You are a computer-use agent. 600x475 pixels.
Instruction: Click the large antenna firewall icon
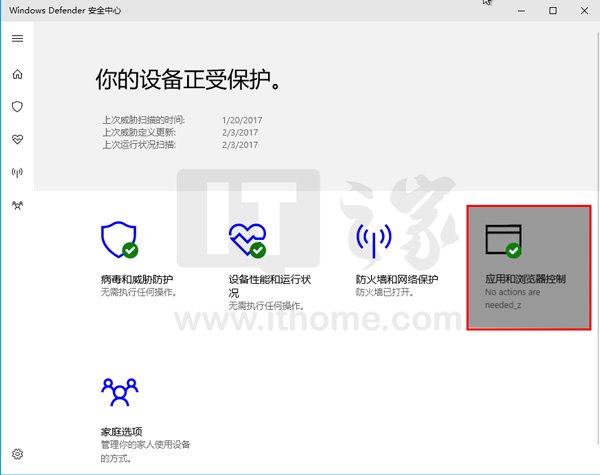[374, 240]
